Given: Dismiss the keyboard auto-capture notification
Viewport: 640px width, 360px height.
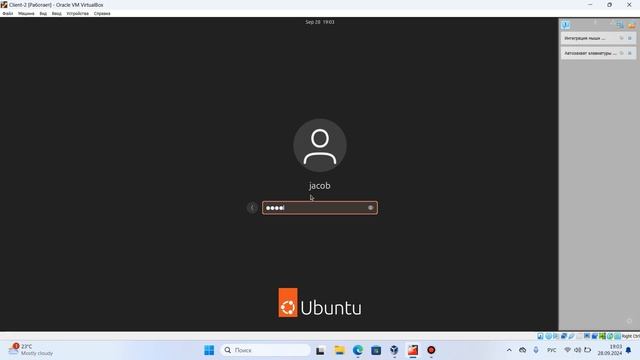Looking at the screenshot, I should coord(629,53).
